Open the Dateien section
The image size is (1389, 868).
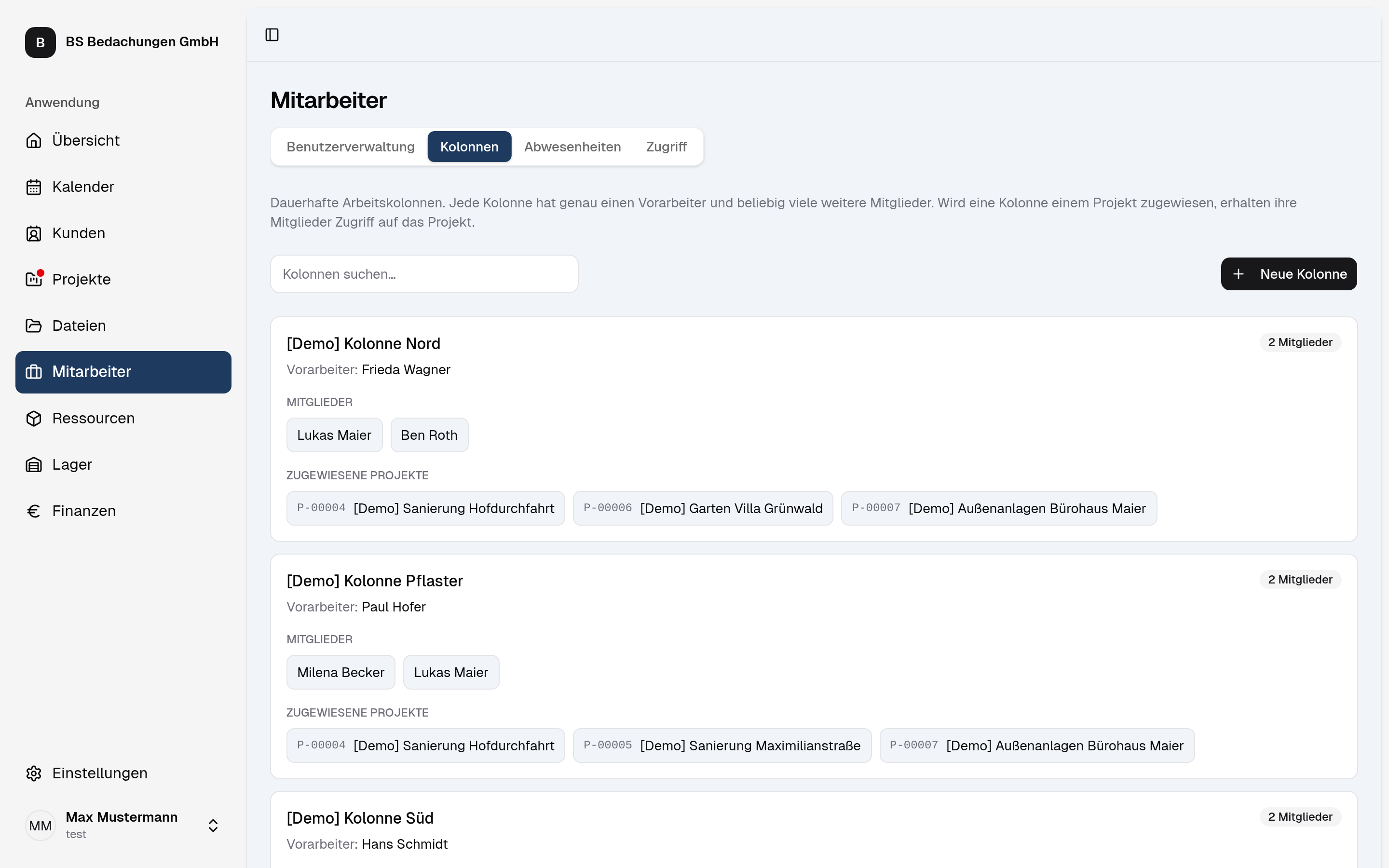point(123,326)
